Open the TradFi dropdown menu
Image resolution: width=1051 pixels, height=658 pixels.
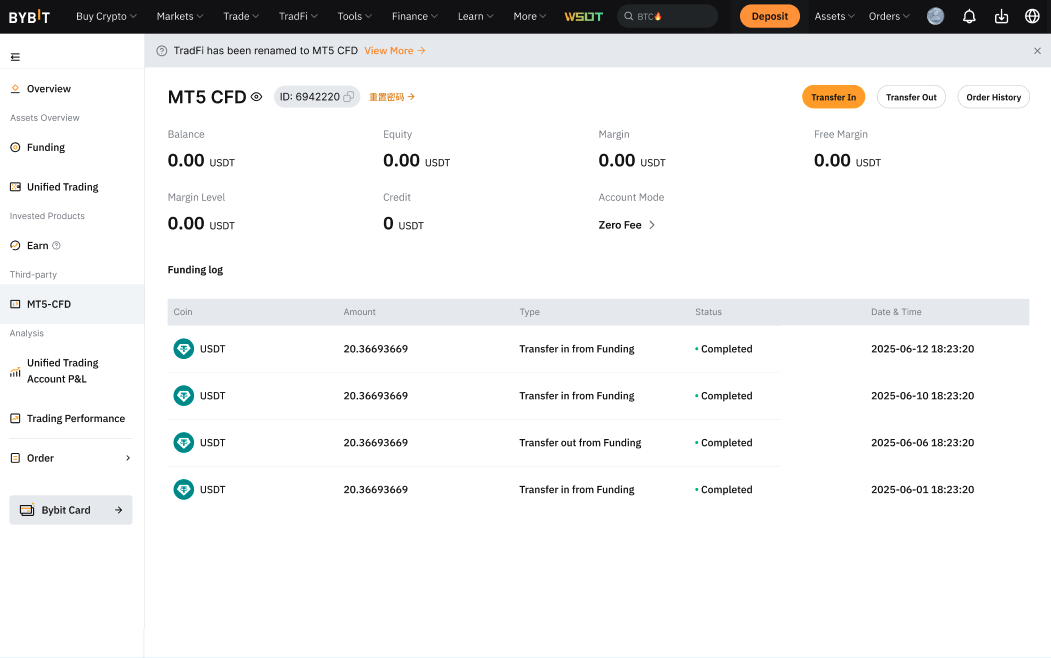click(x=298, y=17)
